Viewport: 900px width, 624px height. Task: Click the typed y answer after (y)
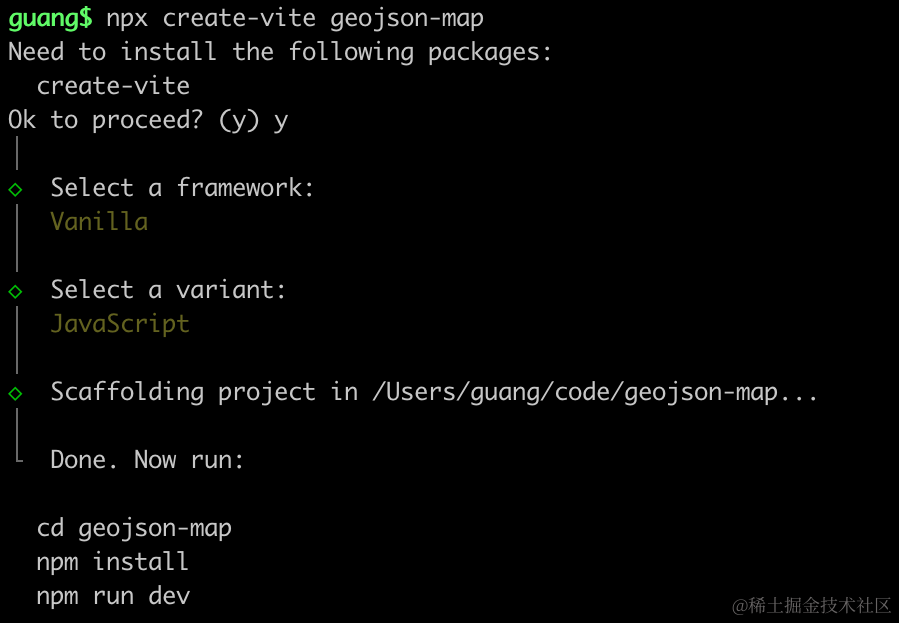tap(281, 122)
